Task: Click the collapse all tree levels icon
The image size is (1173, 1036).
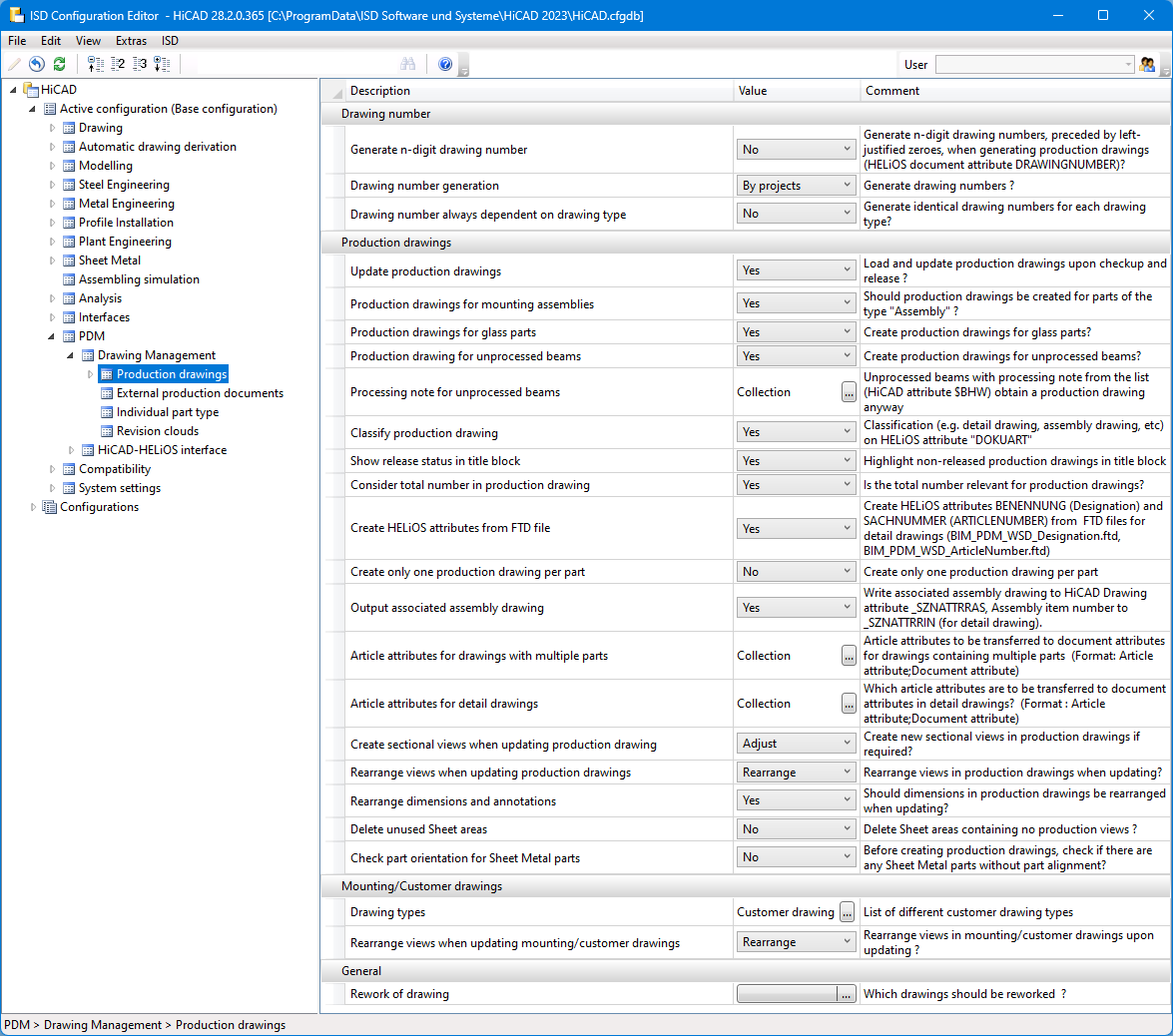Action: point(96,64)
